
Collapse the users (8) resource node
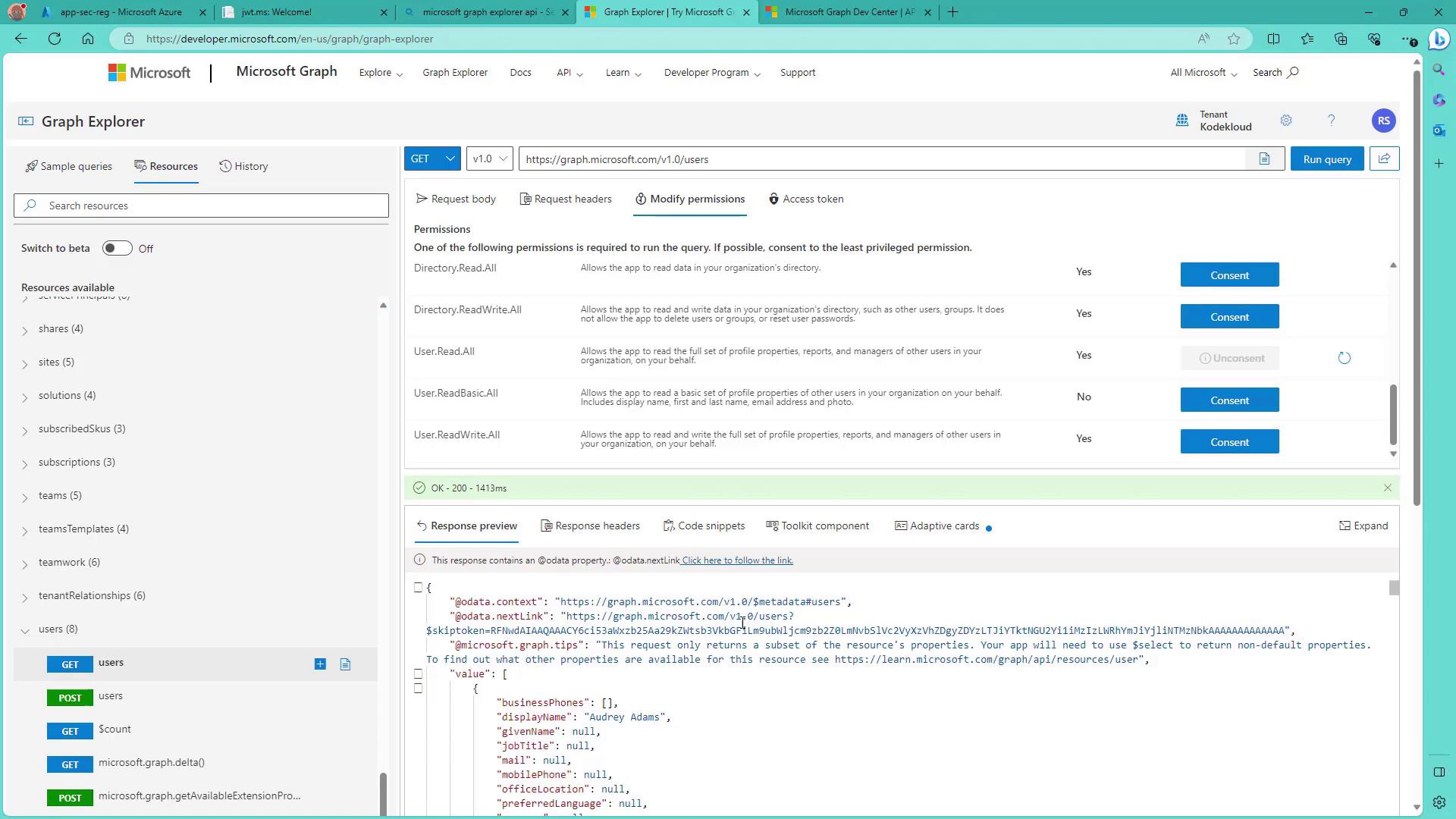click(24, 630)
